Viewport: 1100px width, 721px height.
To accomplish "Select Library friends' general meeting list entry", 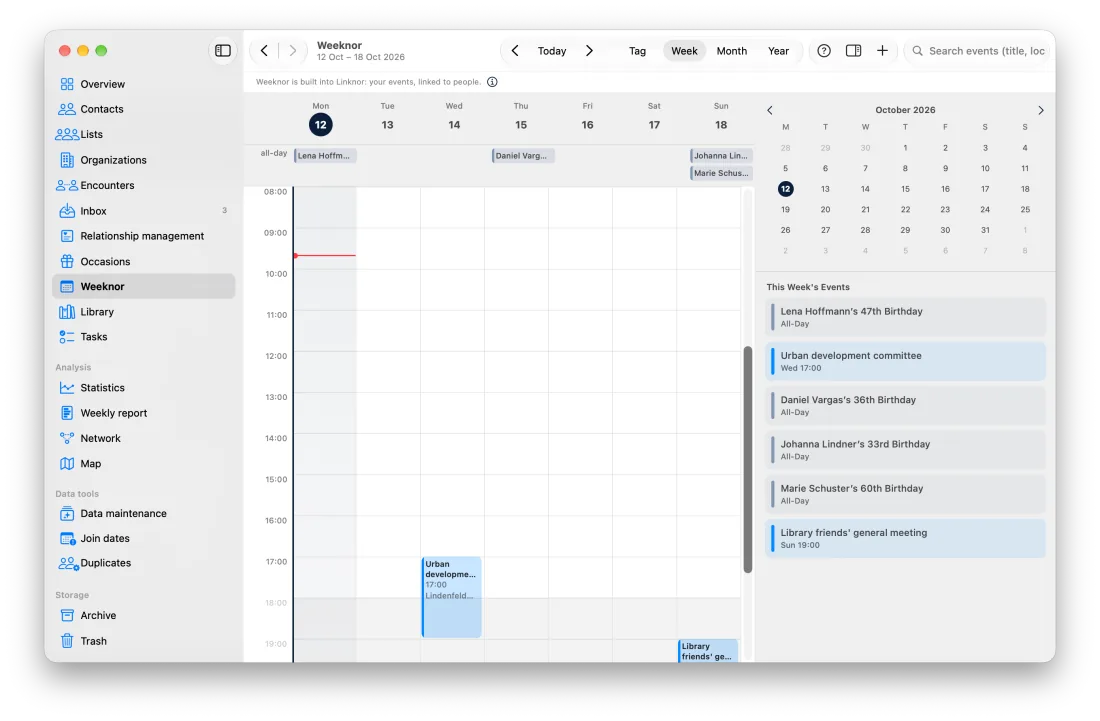I will click(905, 539).
